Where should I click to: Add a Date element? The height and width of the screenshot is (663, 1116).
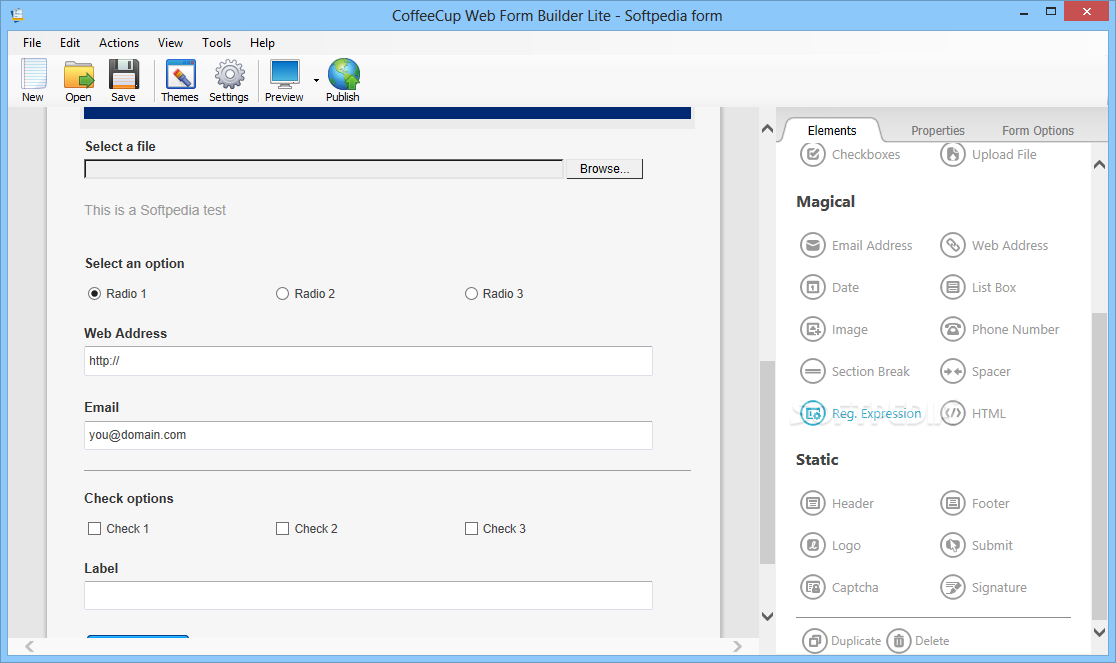click(x=829, y=287)
